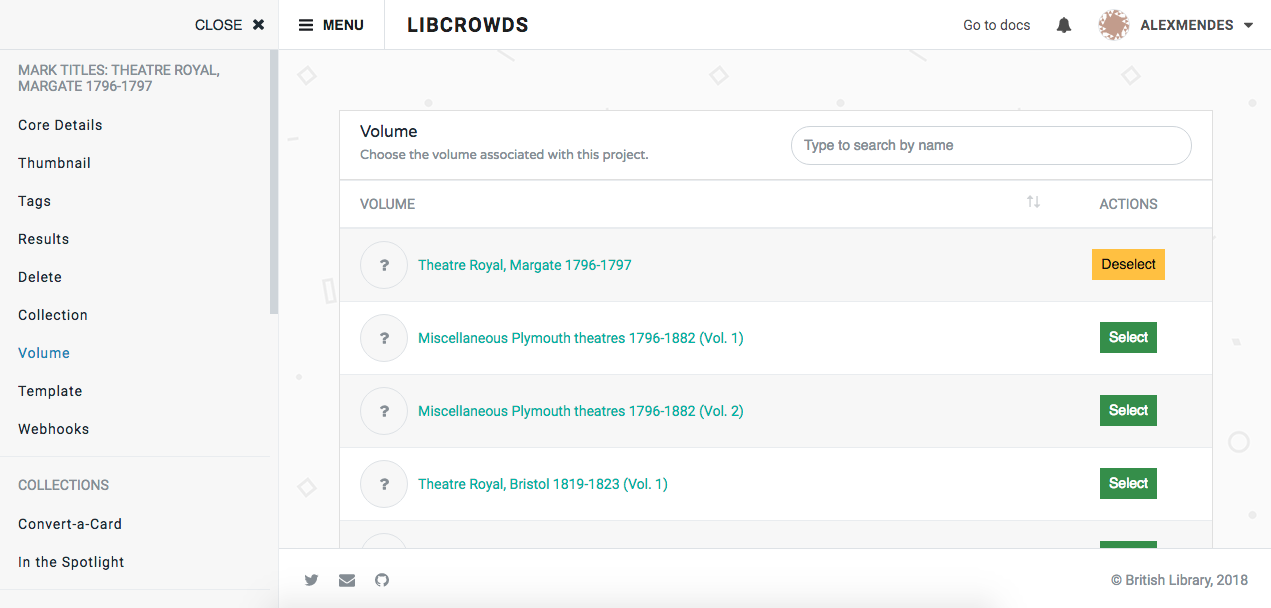Select the Theatre Royal, Bristol 1819-1823 volume

[1128, 483]
